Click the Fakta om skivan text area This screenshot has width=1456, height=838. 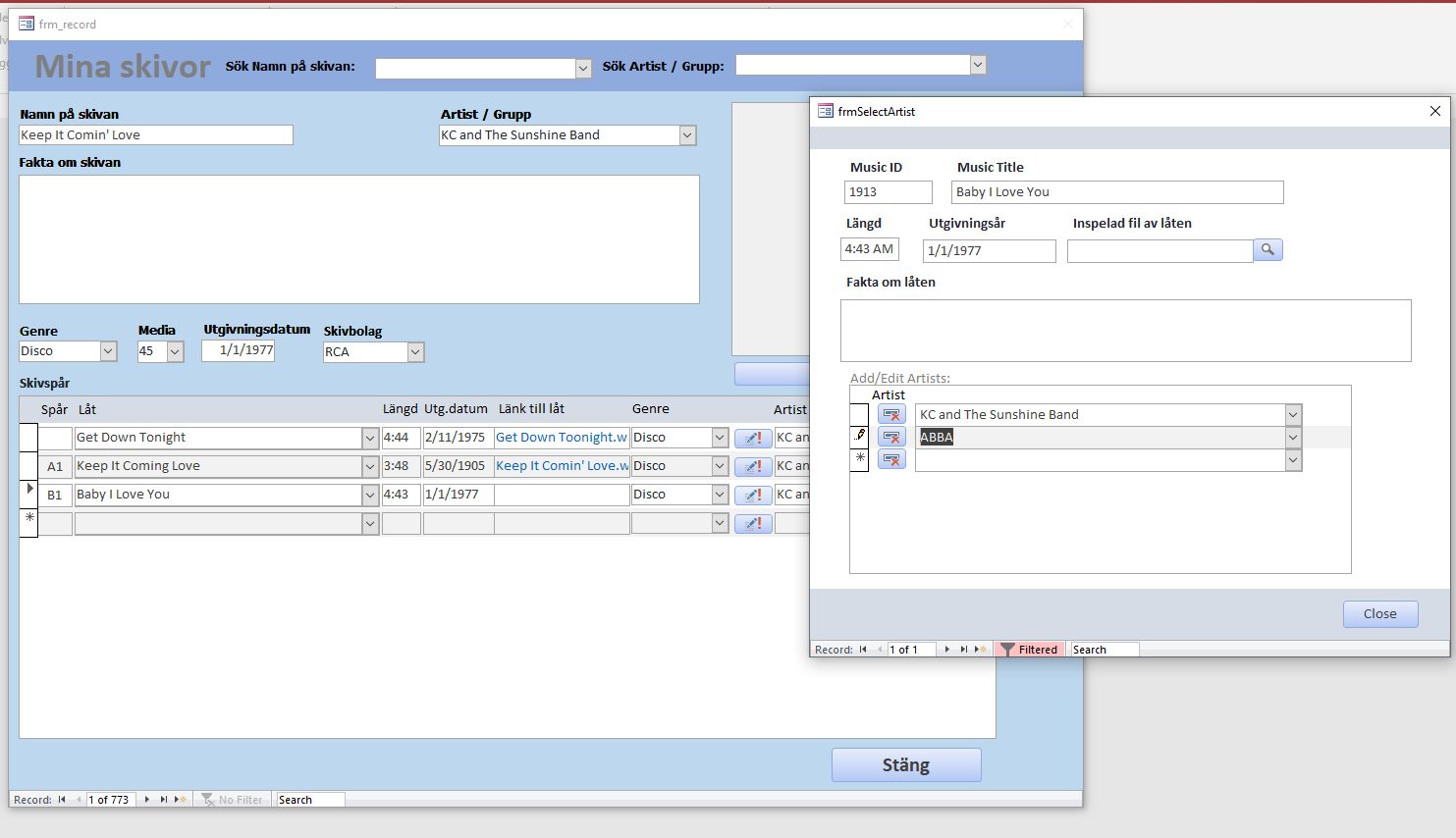[359, 239]
